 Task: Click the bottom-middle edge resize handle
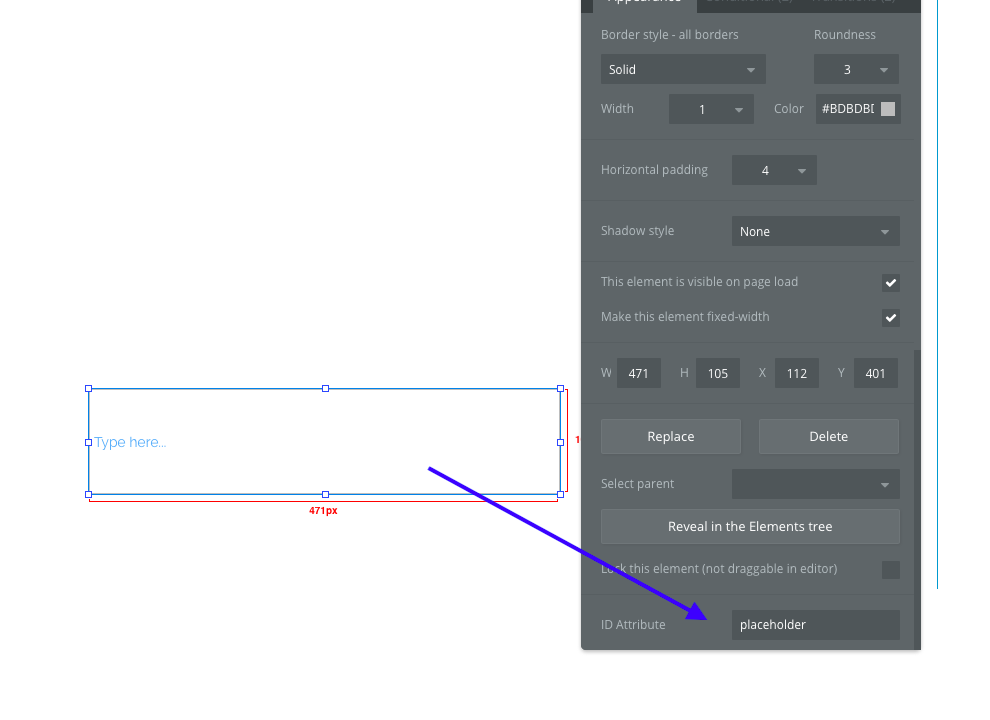coord(325,495)
